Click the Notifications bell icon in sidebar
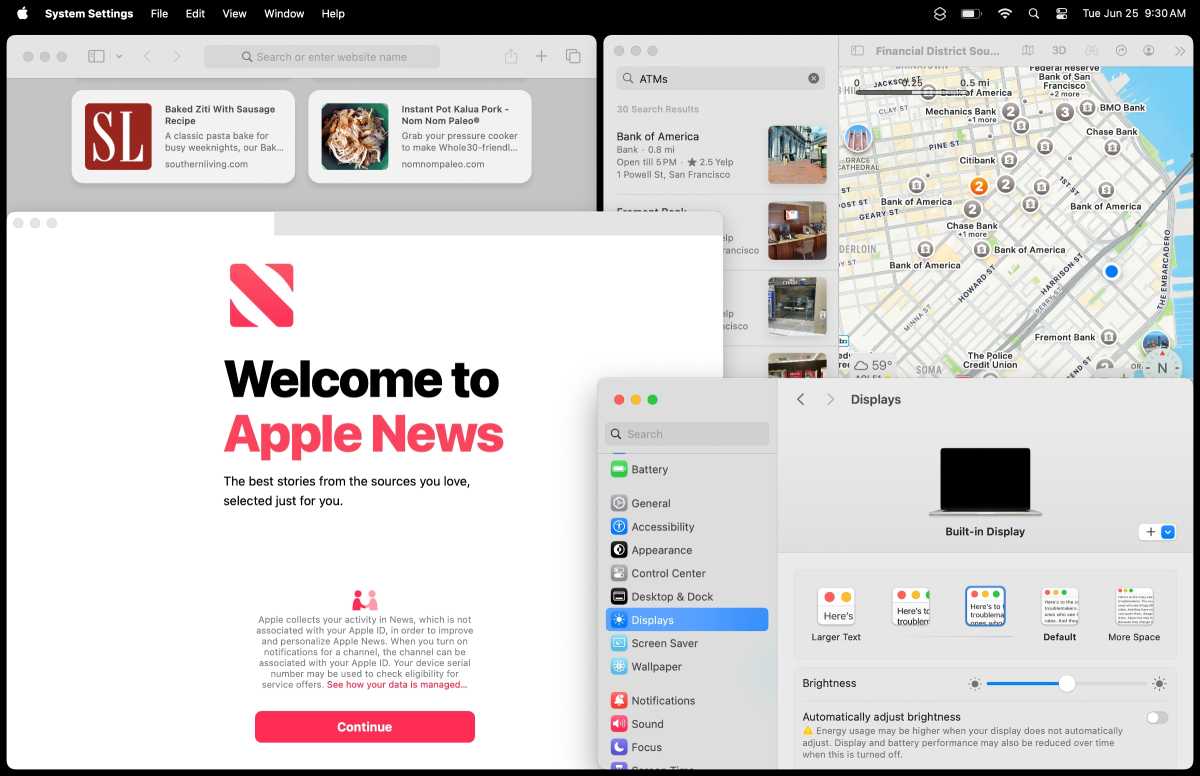 [x=619, y=701]
